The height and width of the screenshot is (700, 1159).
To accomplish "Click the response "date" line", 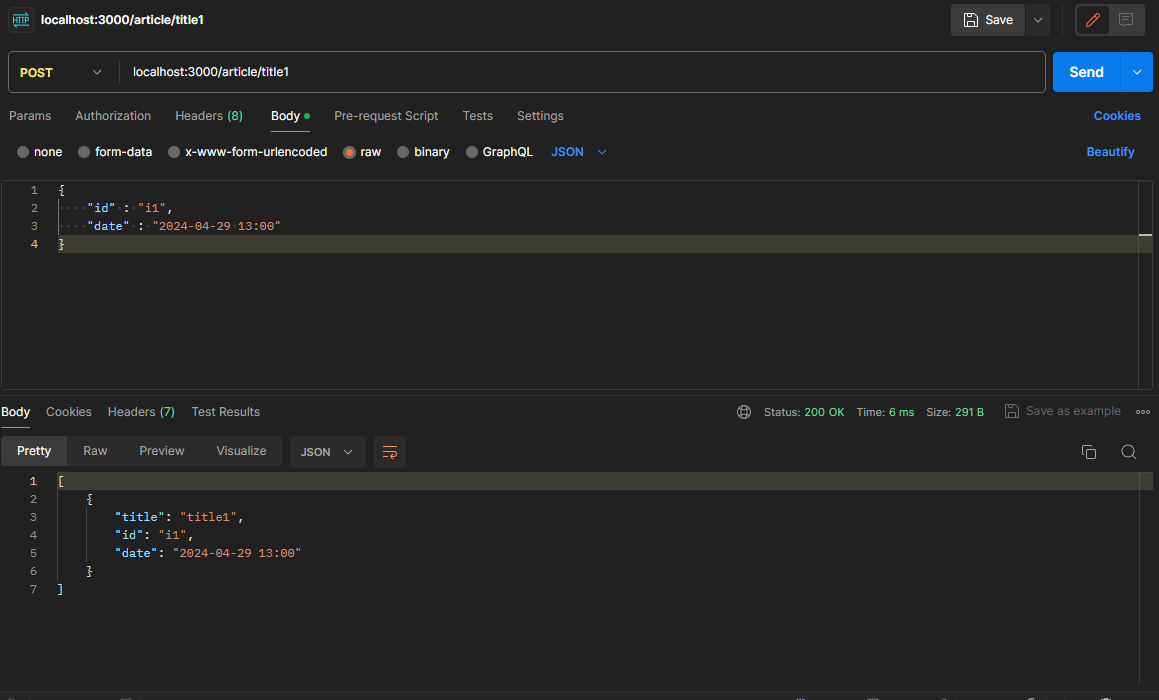I will pyautogui.click(x=208, y=553).
